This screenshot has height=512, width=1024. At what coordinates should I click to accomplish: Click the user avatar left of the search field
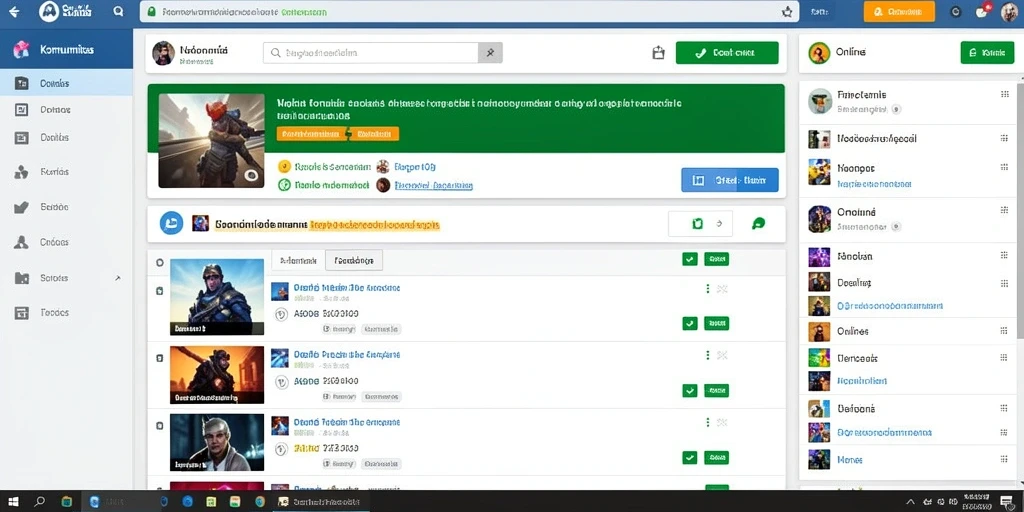pos(163,53)
